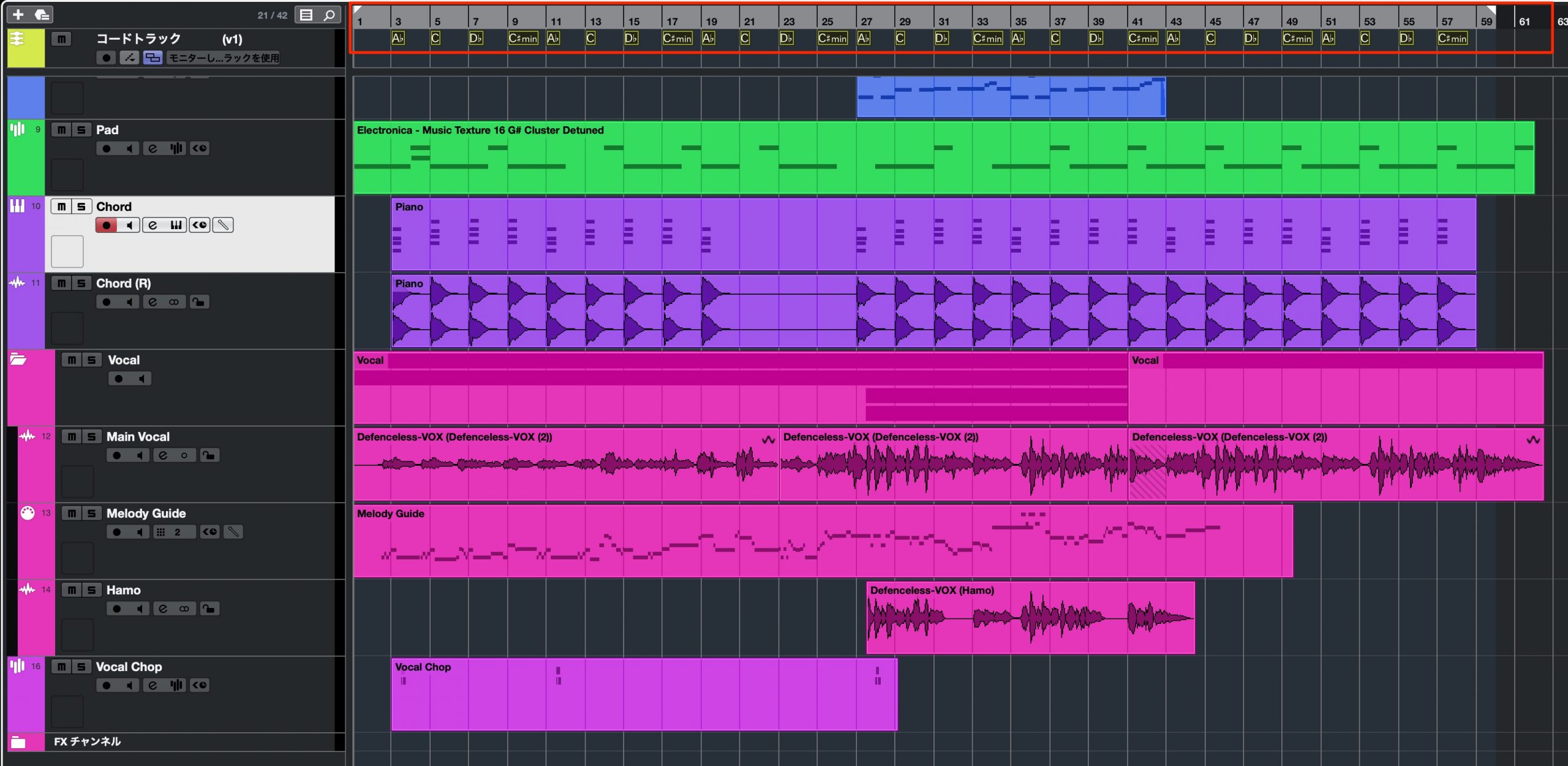Toggle monitor on the Chord track
1568x766 pixels.
tap(129, 225)
